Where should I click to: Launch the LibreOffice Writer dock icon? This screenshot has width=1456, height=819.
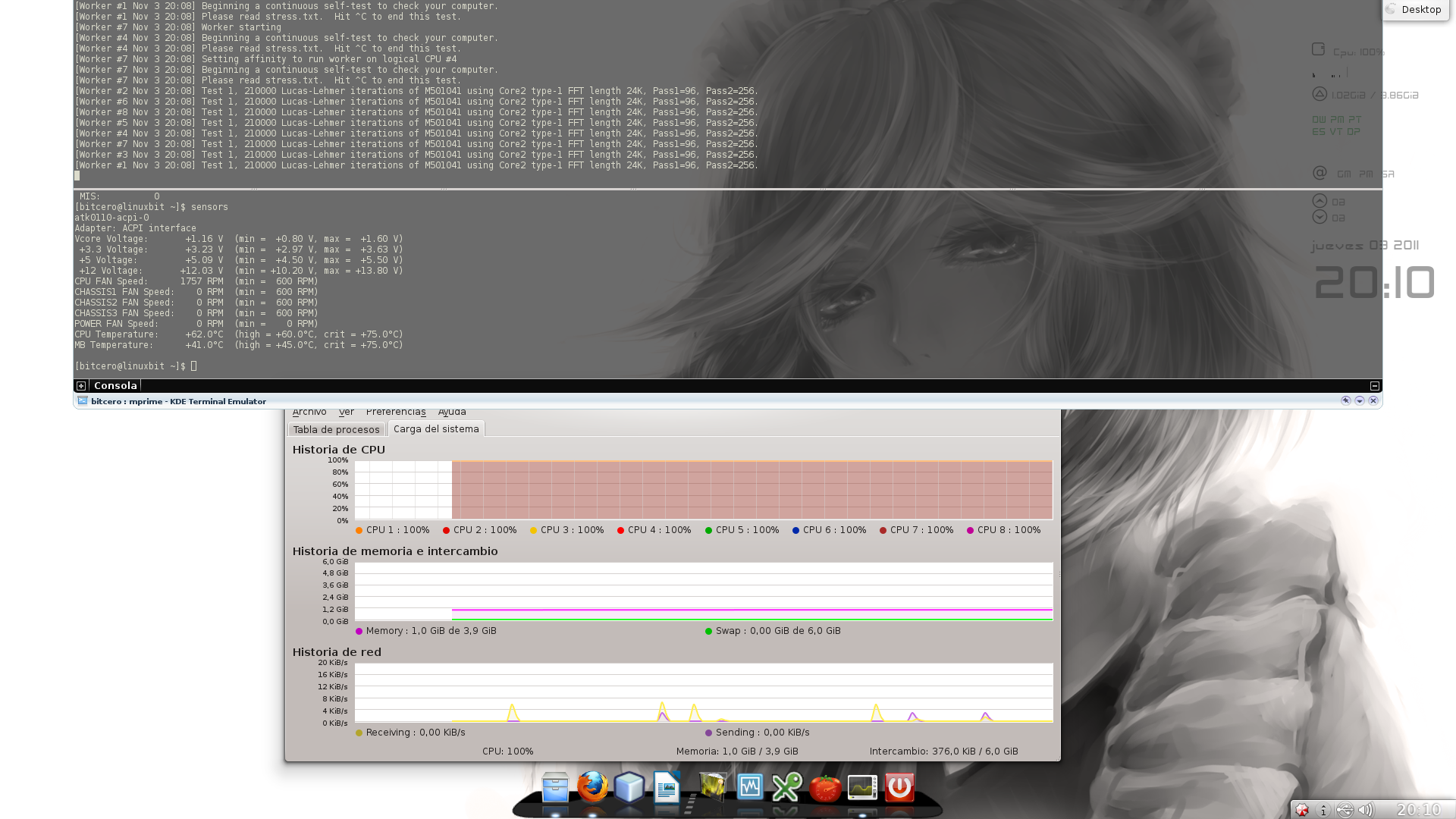pos(667,787)
